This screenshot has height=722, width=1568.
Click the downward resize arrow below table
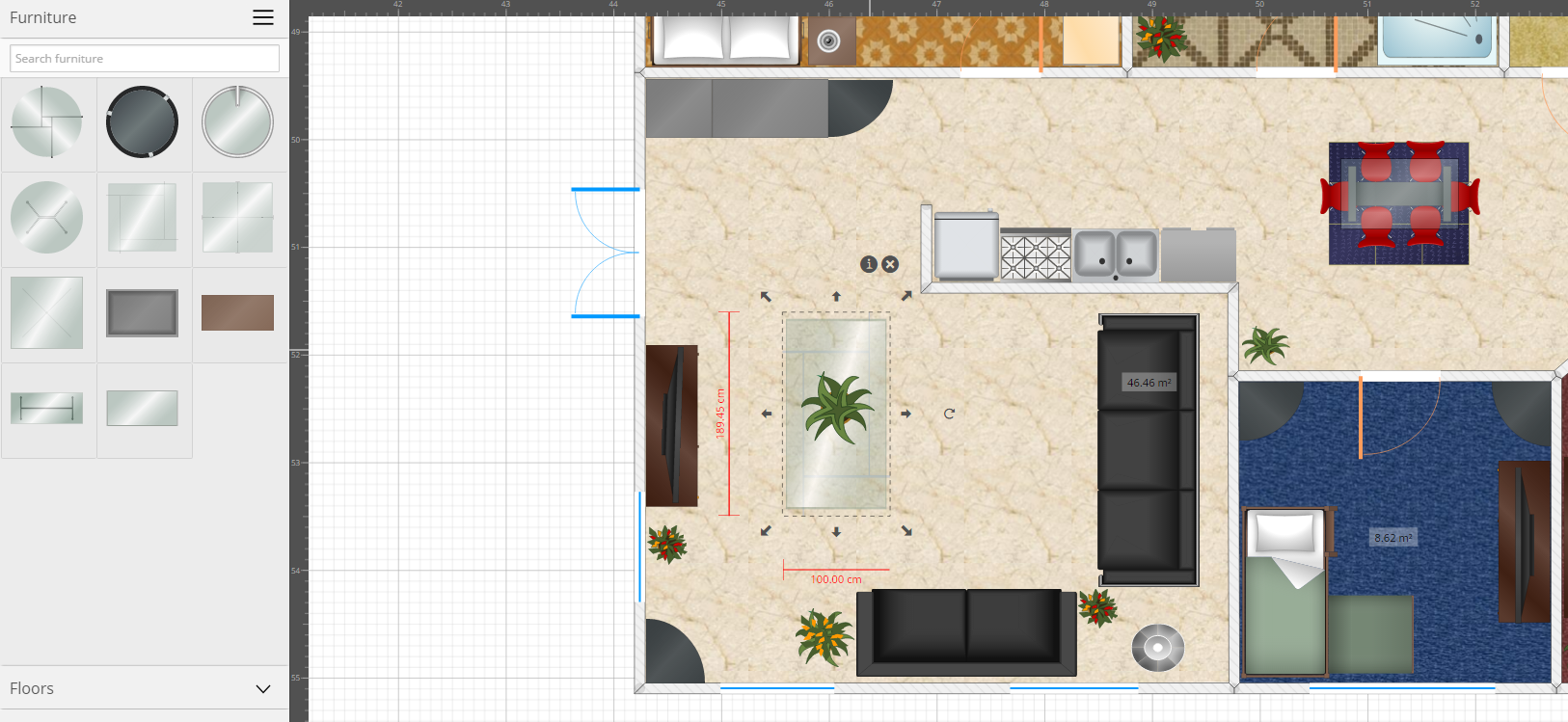(x=836, y=532)
